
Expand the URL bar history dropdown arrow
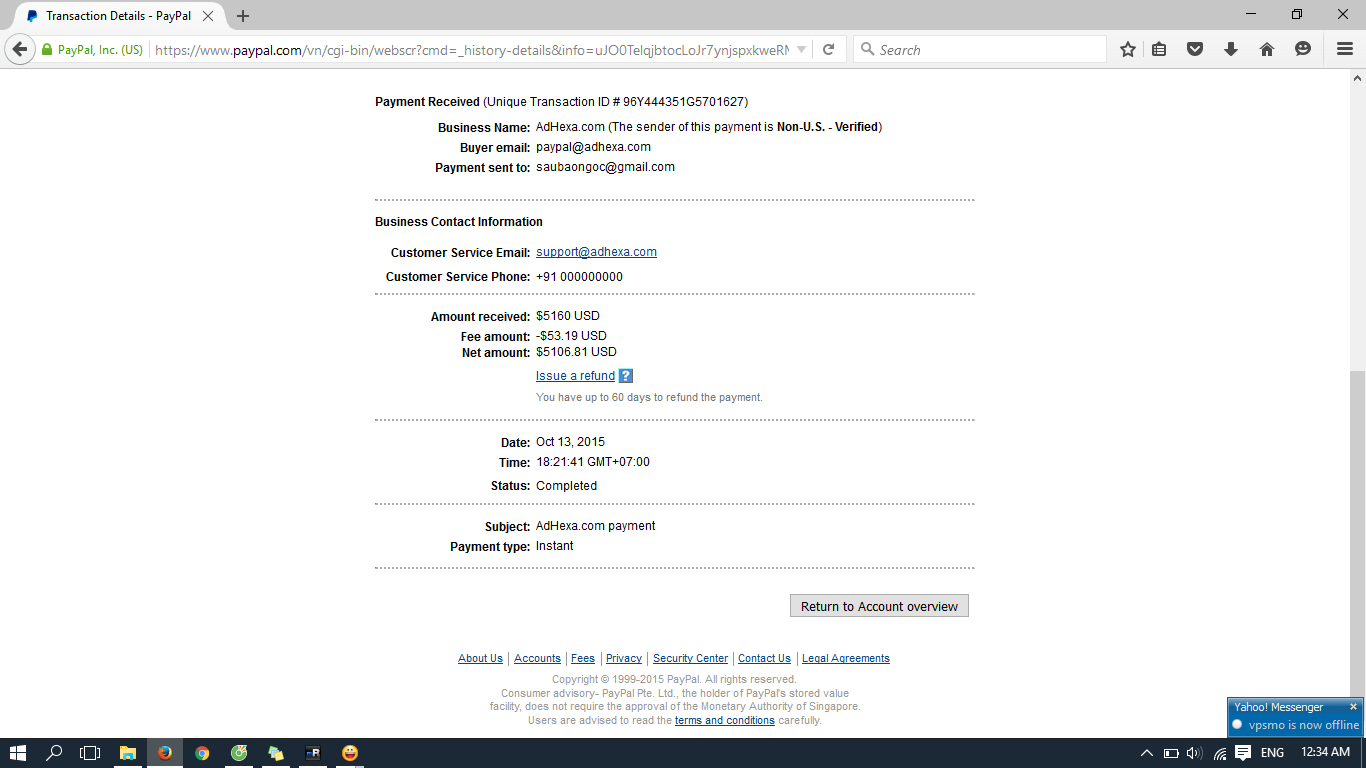point(801,50)
